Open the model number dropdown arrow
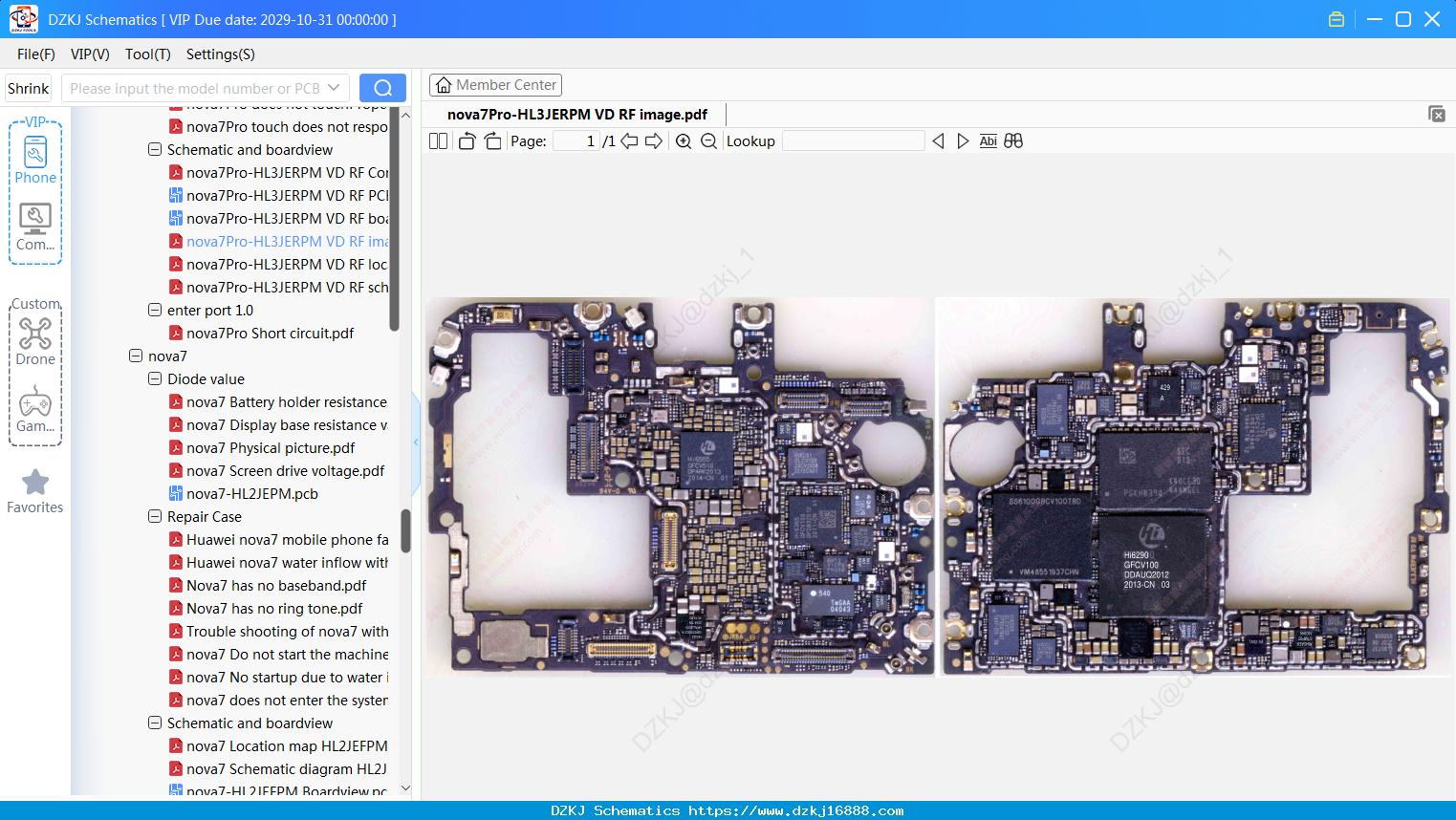1456x820 pixels. pos(334,88)
